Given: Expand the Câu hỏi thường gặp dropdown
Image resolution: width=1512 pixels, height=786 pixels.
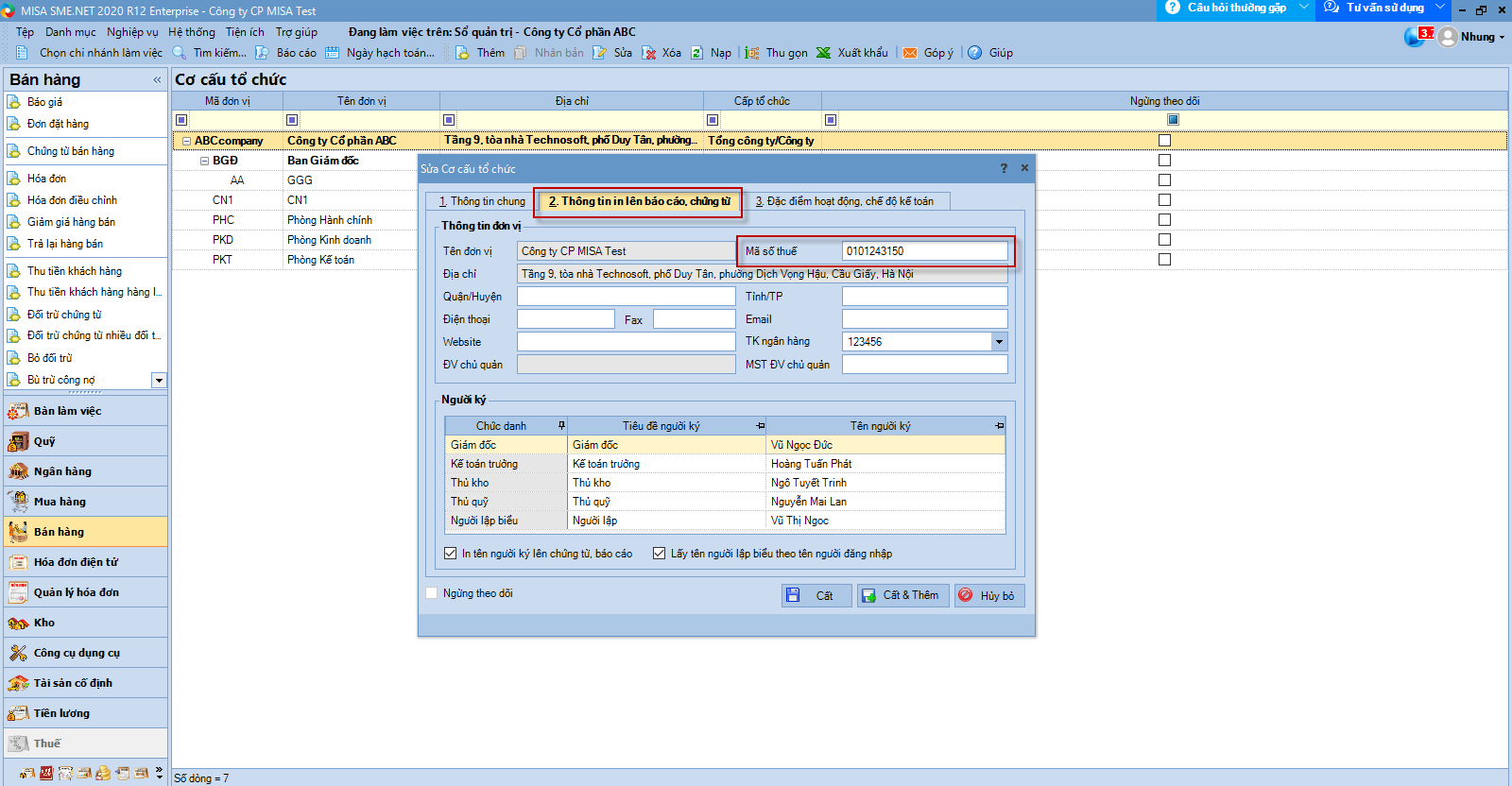Looking at the screenshot, I should 1304,8.
